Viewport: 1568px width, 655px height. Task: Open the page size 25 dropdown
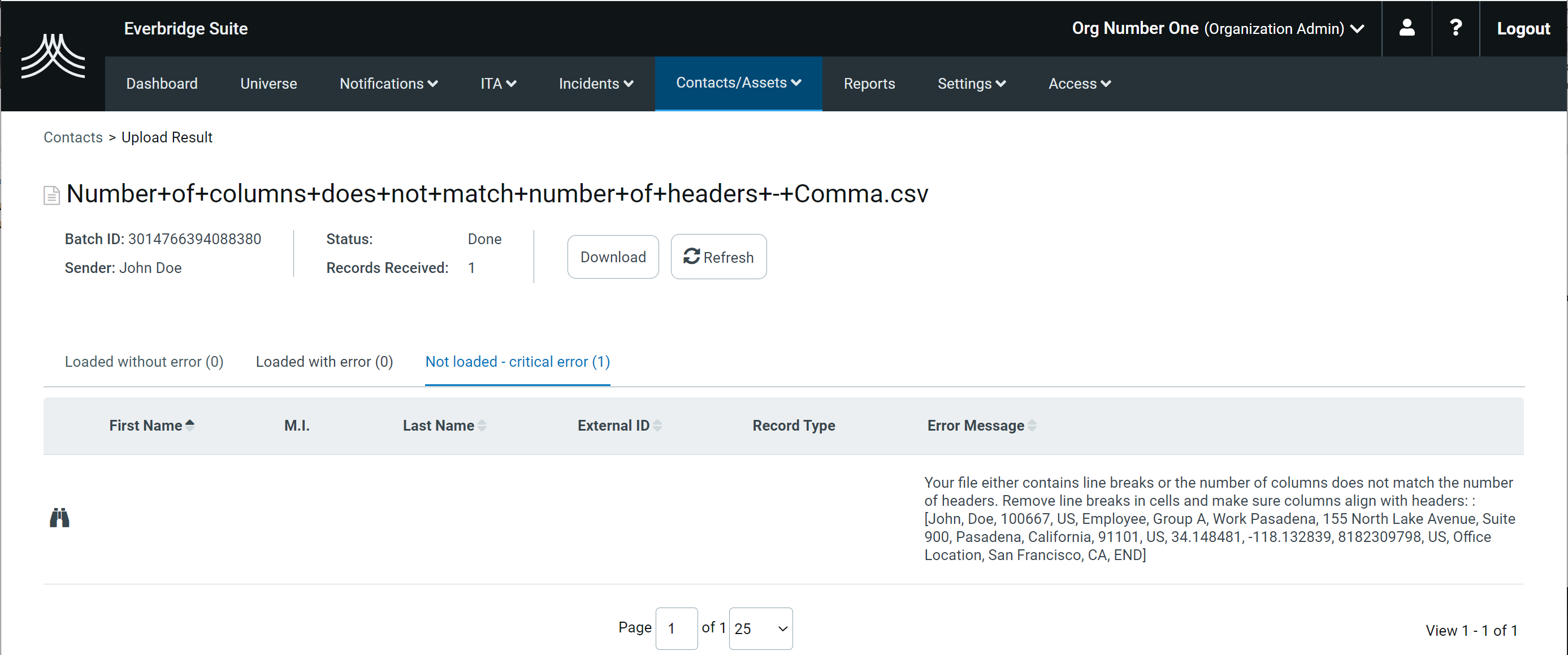(760, 628)
